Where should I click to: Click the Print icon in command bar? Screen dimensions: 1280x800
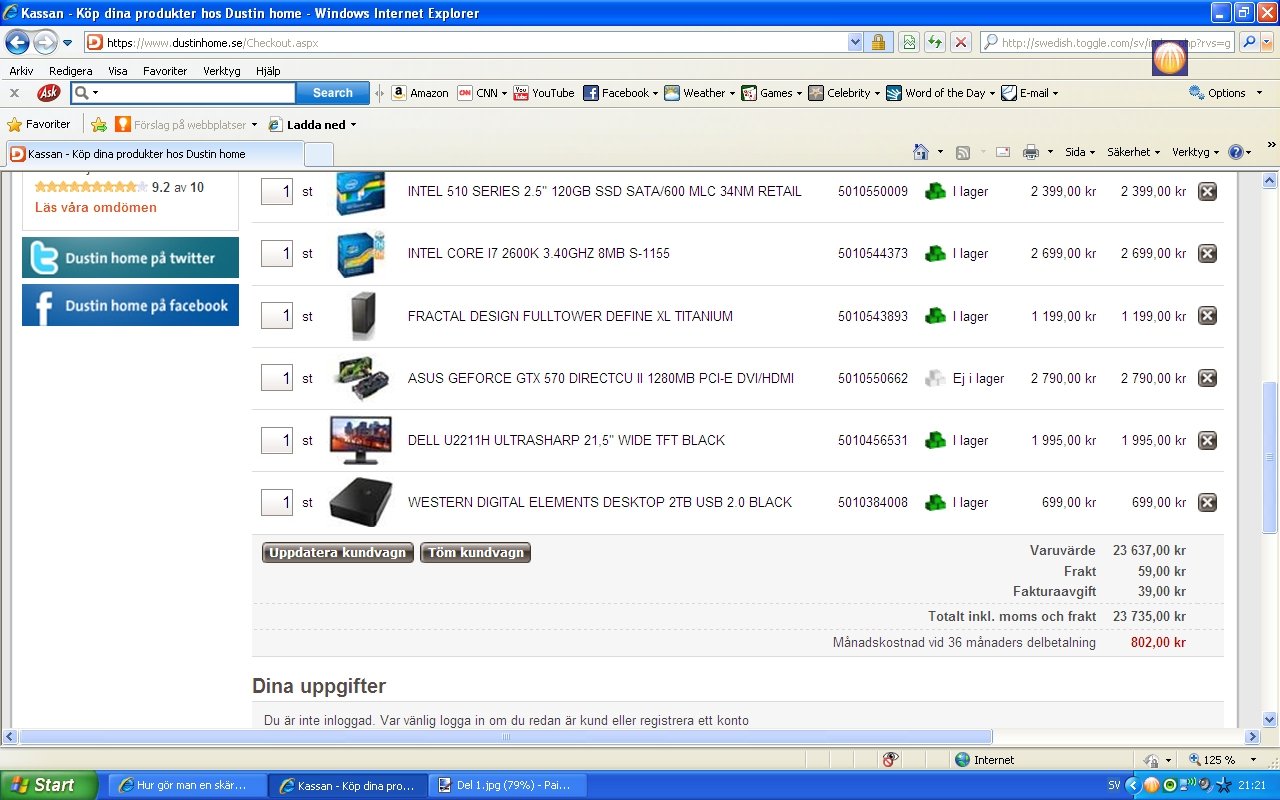(1031, 152)
